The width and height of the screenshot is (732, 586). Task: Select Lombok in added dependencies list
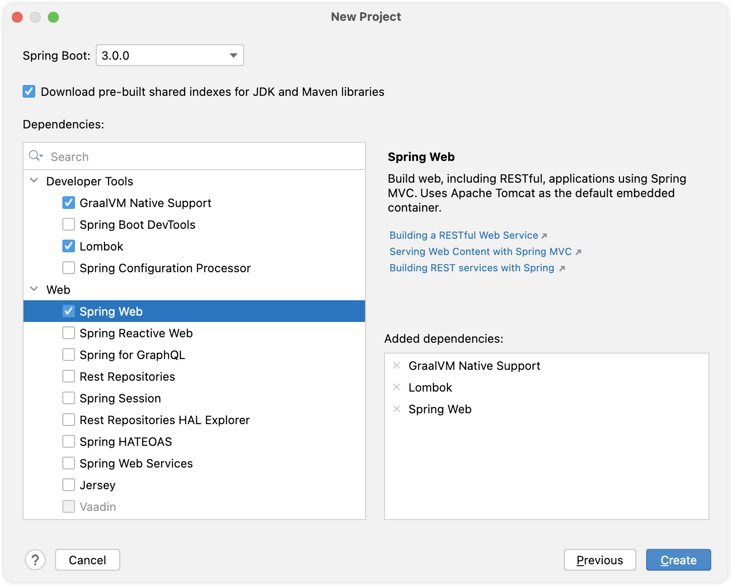[430, 388]
